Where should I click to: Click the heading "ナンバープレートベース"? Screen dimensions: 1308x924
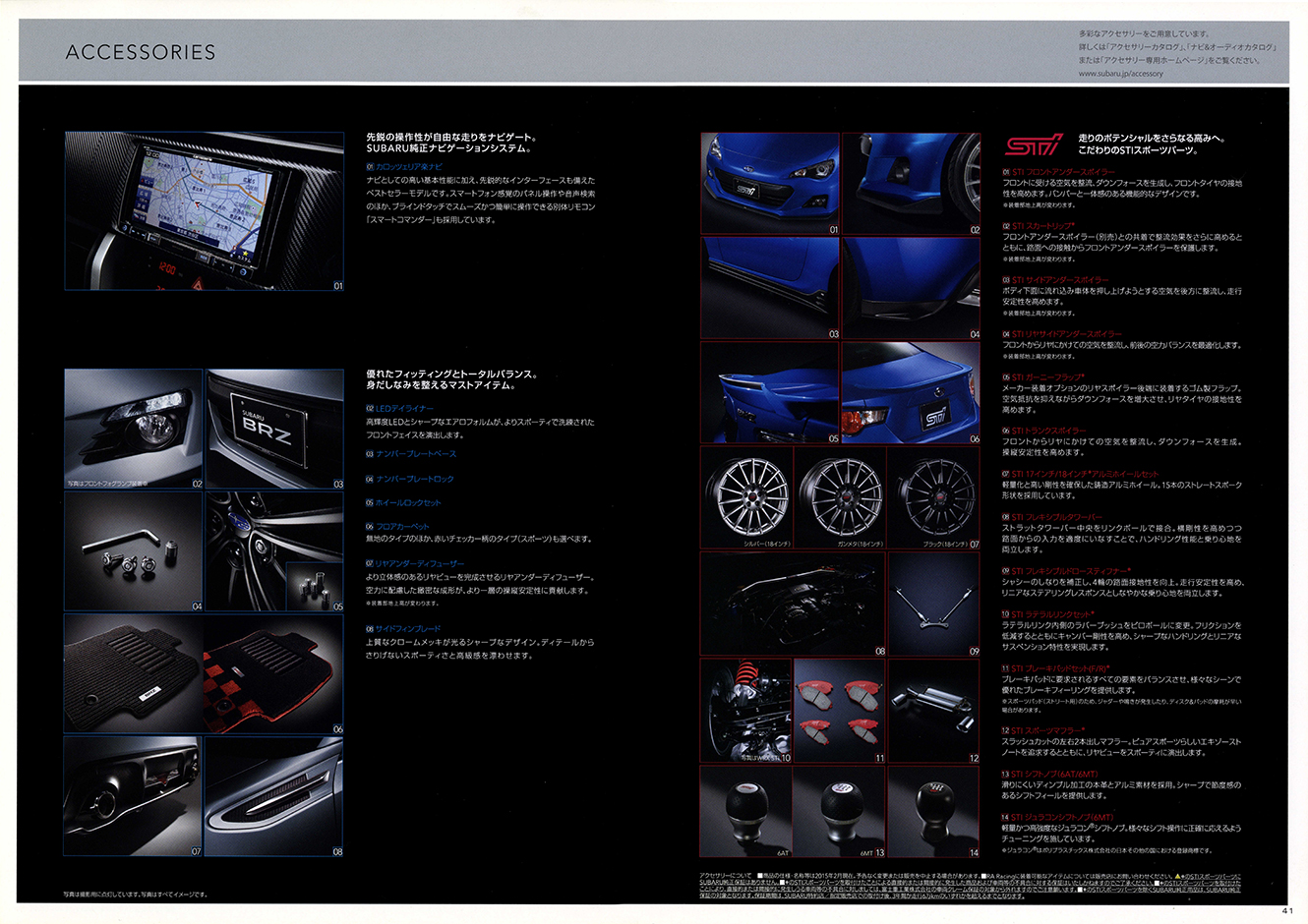click(416, 454)
